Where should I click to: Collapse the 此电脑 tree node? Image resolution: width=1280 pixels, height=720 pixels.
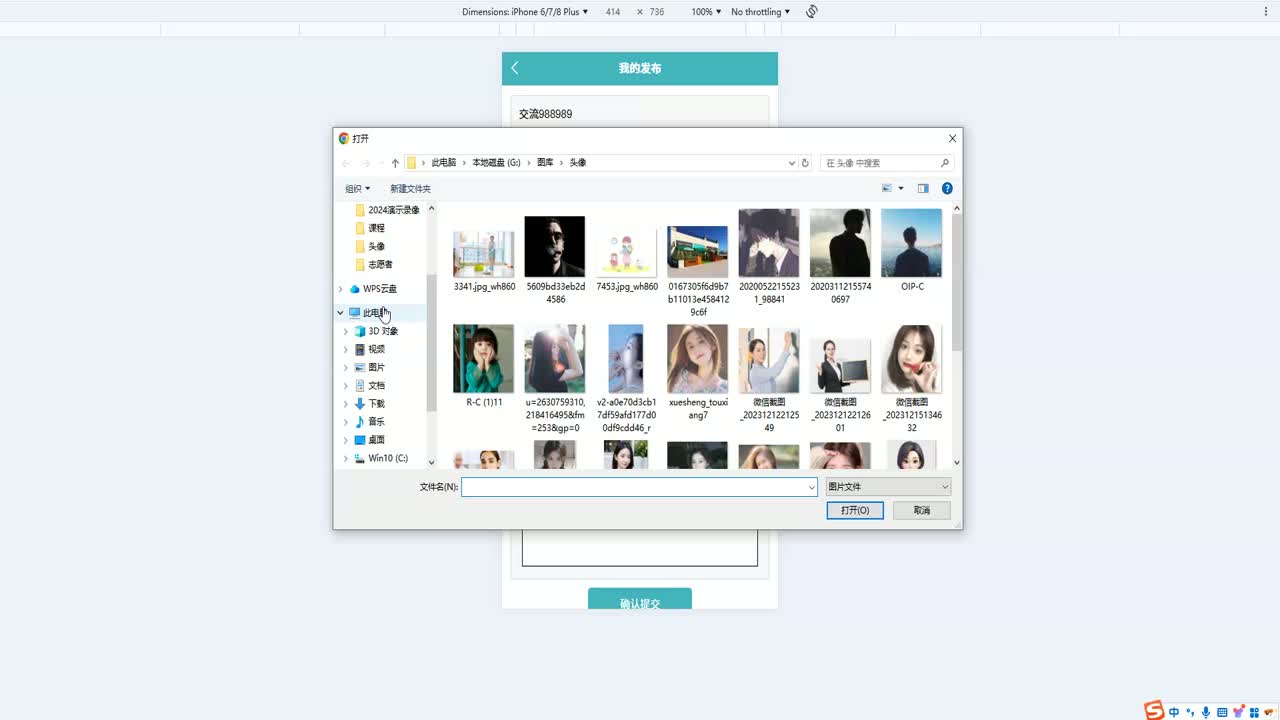(x=340, y=313)
